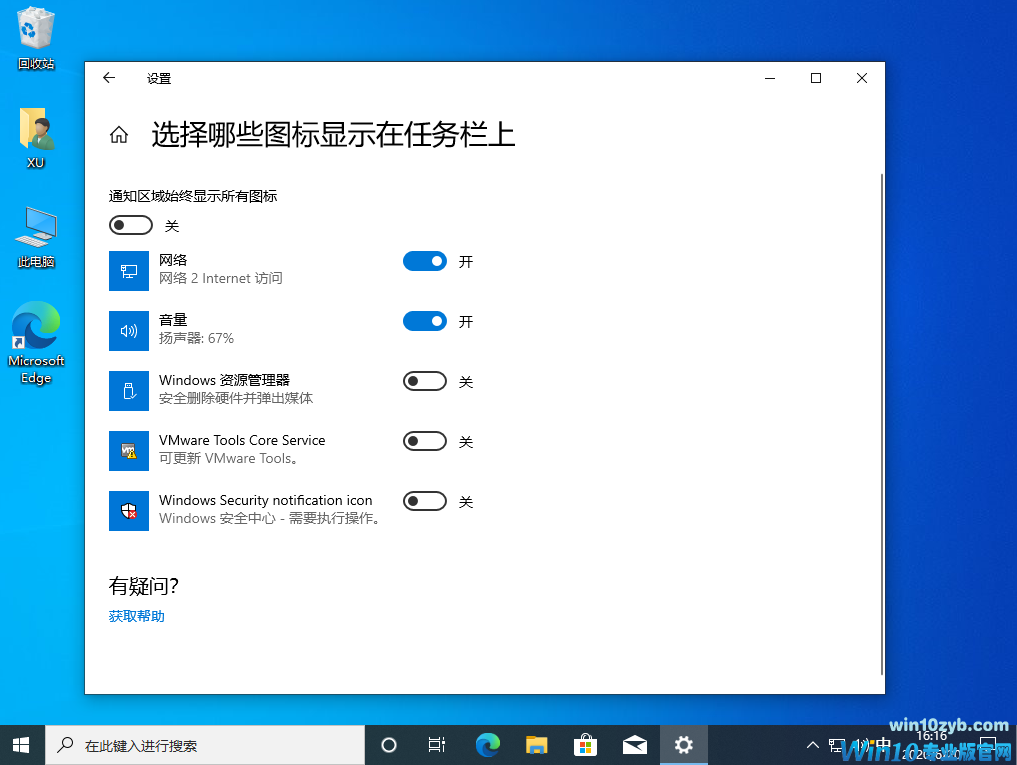1017x765 pixels.
Task: Turn on VMware Tools Core Service toggle
Action: coord(425,441)
